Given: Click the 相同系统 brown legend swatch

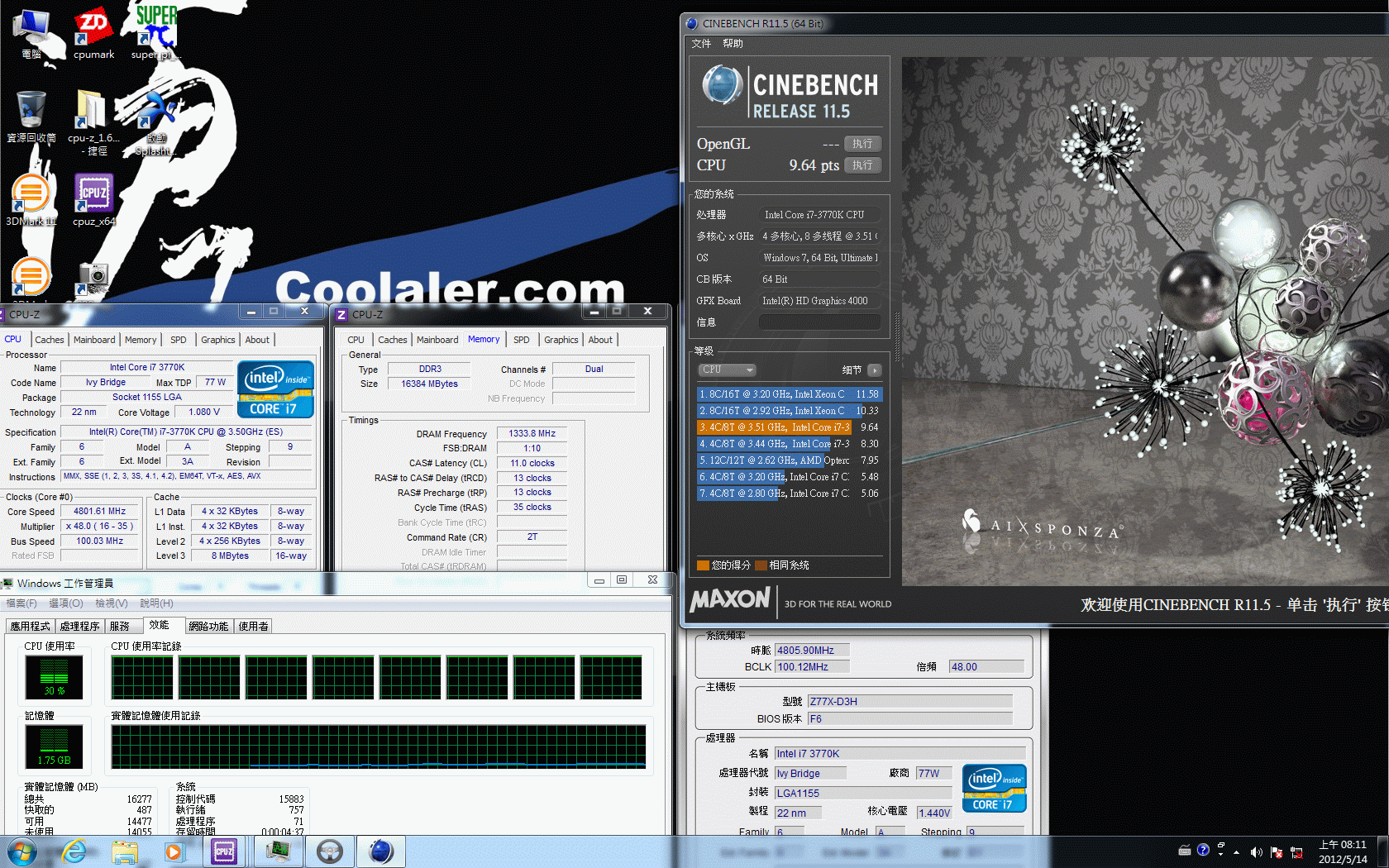Looking at the screenshot, I should tap(761, 565).
